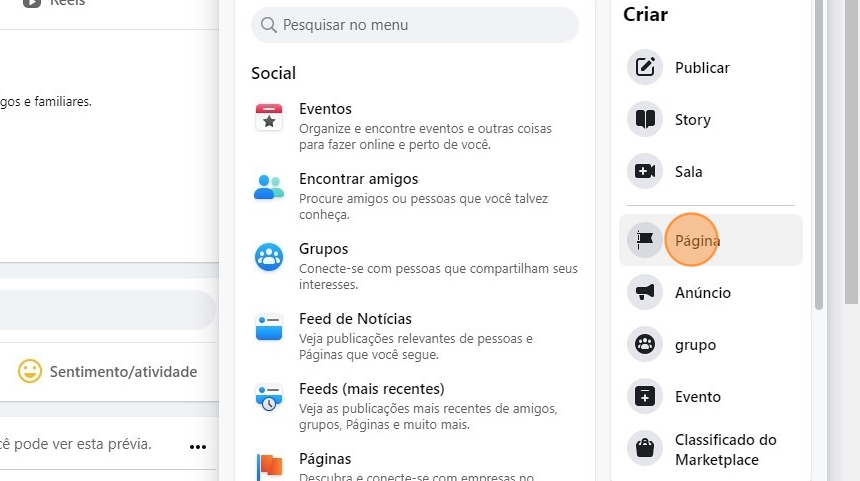Select the Grupos menu entry
The width and height of the screenshot is (860, 481).
pyautogui.click(x=323, y=249)
